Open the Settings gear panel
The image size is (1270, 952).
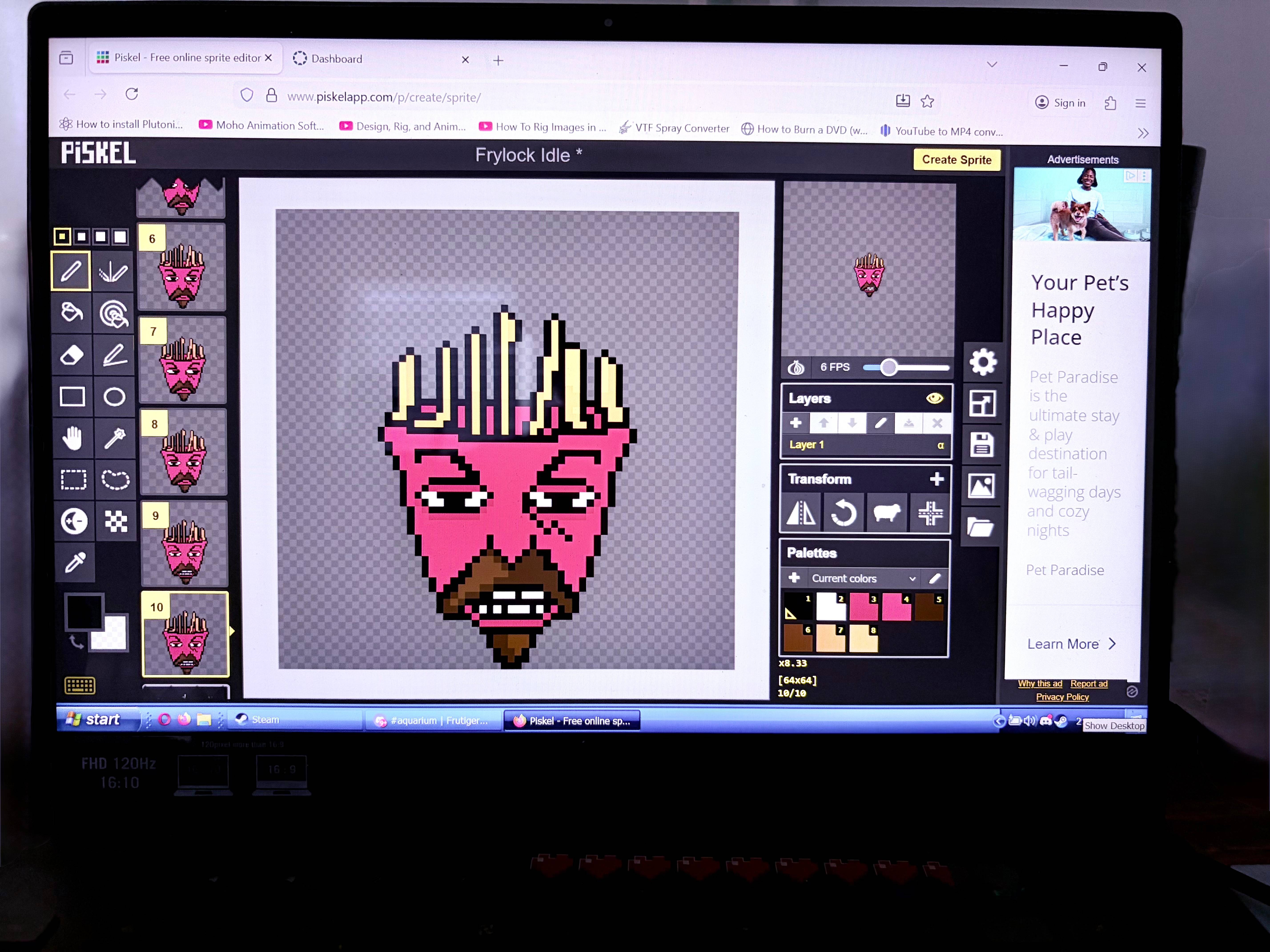(x=983, y=362)
